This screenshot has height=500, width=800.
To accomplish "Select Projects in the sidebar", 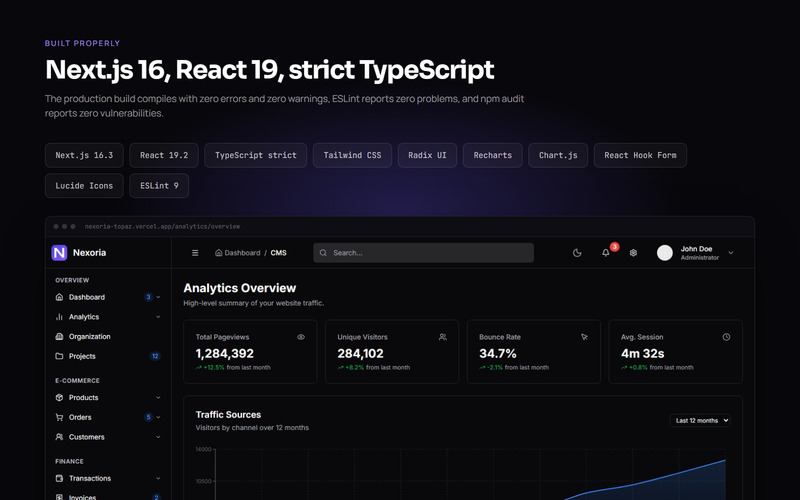I will click(108, 356).
